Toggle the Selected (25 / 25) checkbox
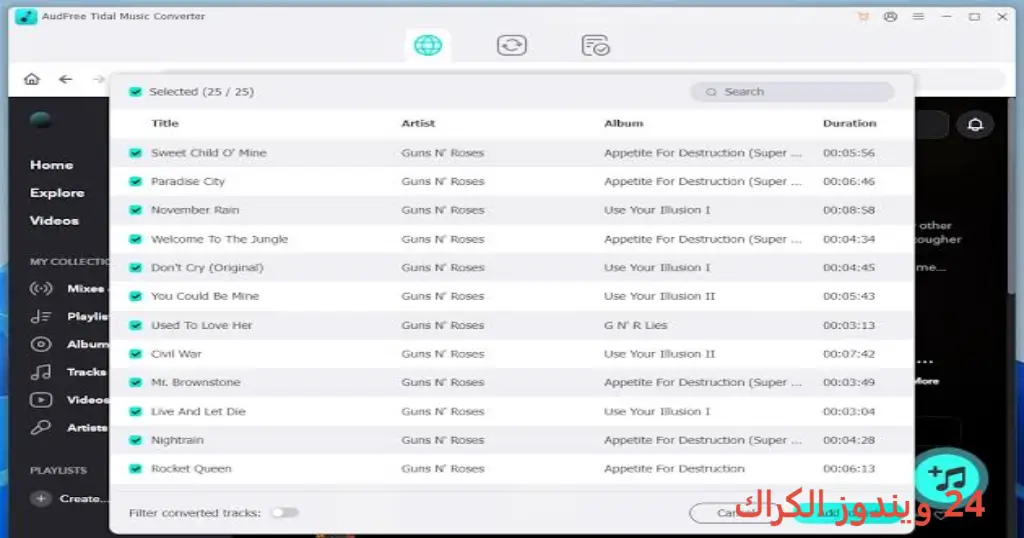The height and width of the screenshot is (538, 1024). (135, 92)
